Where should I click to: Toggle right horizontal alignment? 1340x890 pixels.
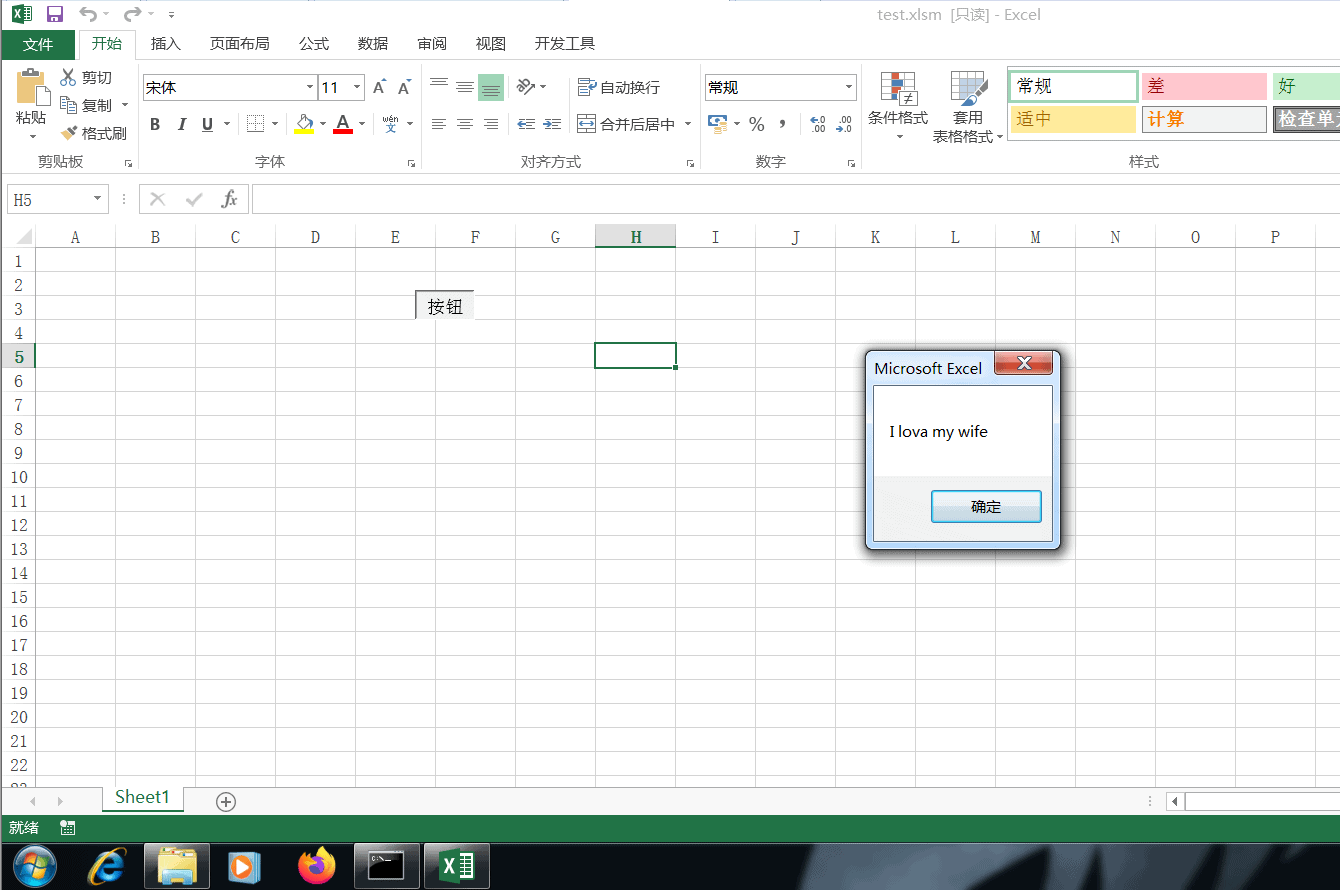491,124
